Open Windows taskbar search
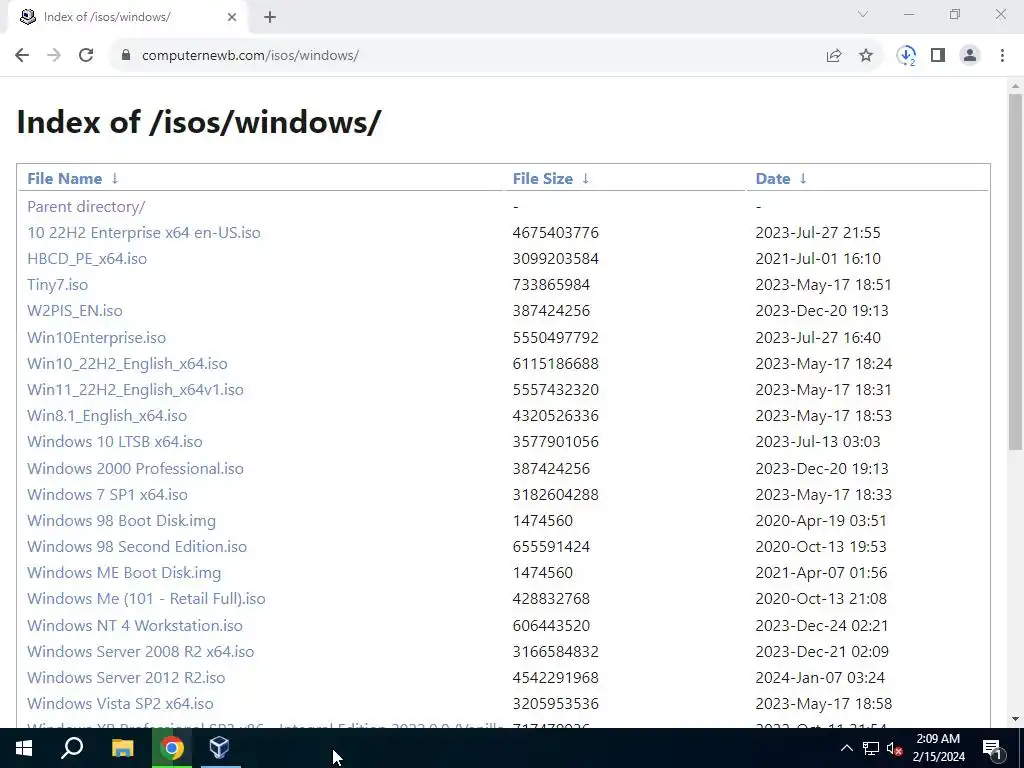 72,748
